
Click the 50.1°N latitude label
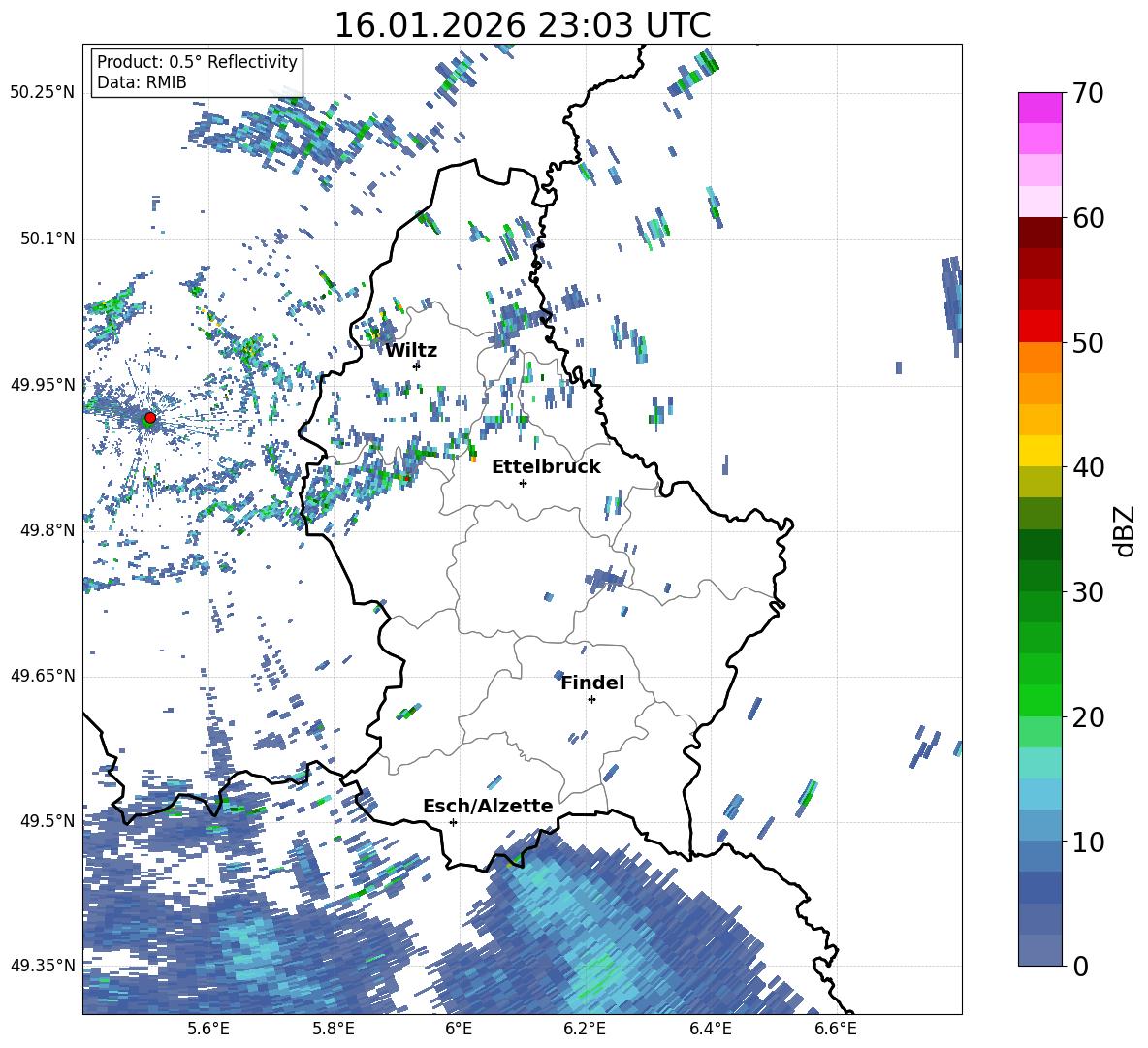tap(48, 238)
